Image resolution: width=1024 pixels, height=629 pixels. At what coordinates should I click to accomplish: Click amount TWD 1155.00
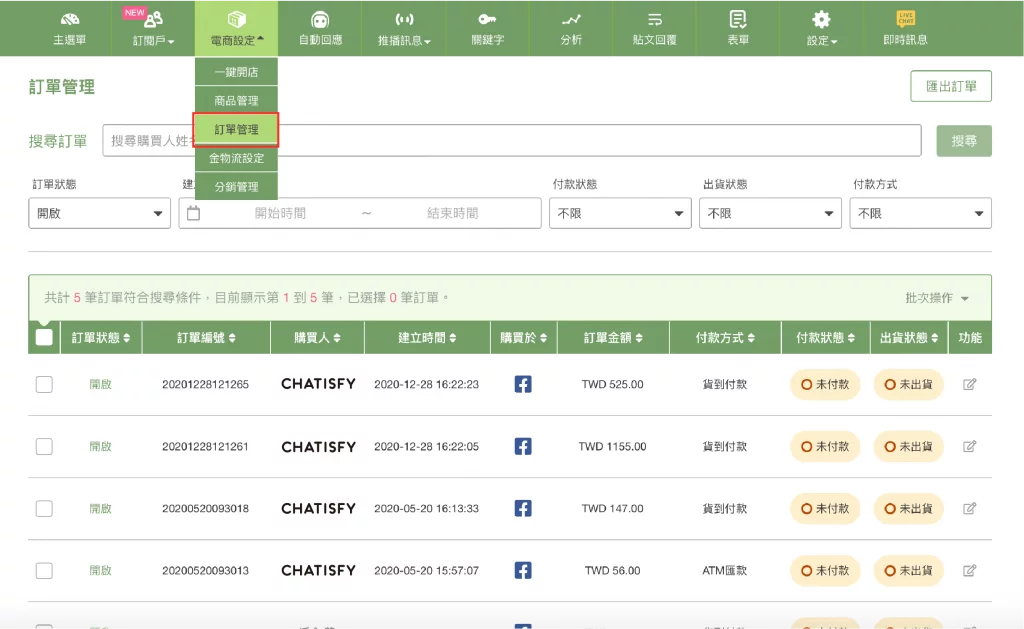point(613,446)
